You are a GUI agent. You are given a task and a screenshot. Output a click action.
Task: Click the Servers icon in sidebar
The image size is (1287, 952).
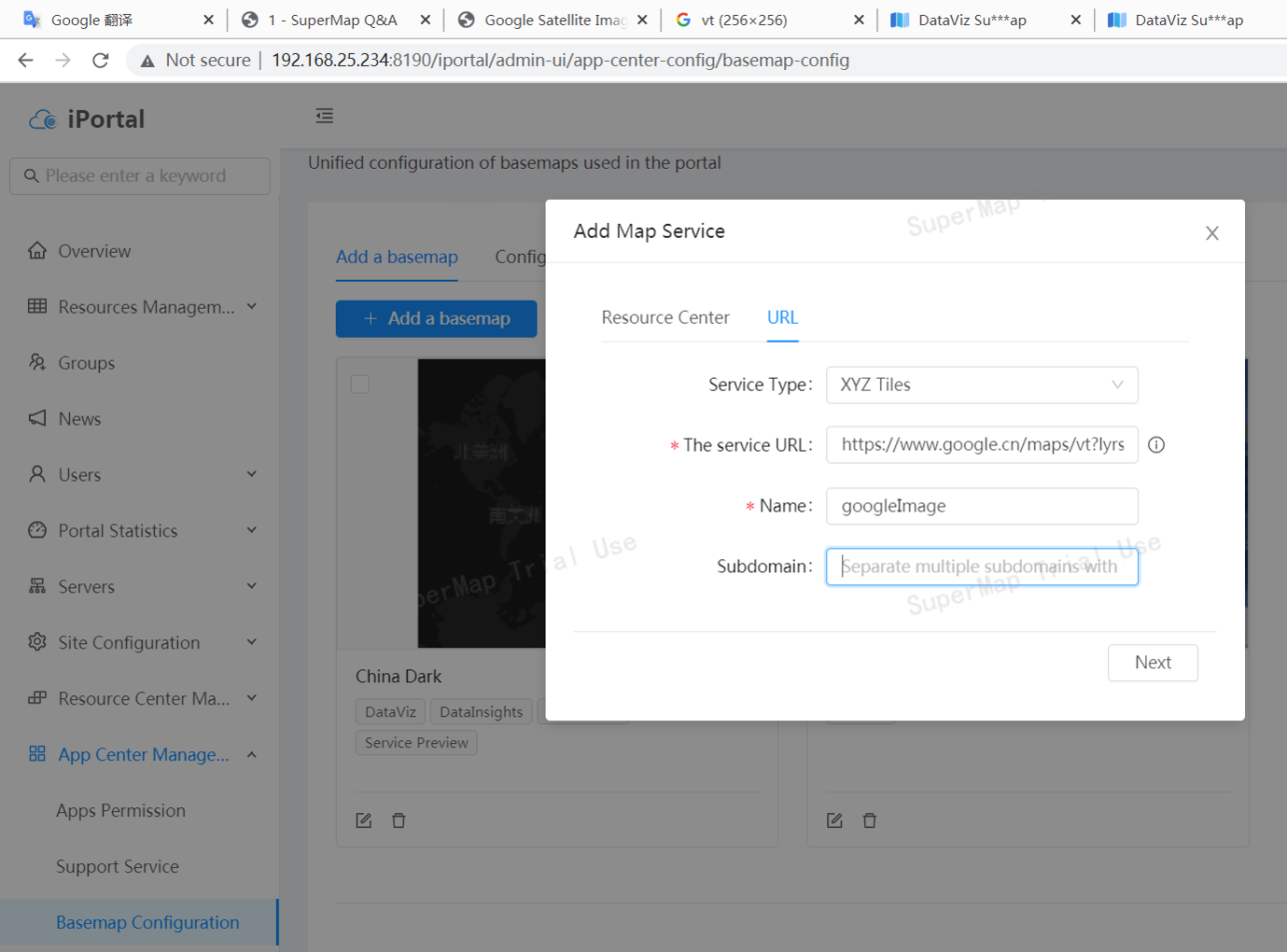click(x=37, y=586)
